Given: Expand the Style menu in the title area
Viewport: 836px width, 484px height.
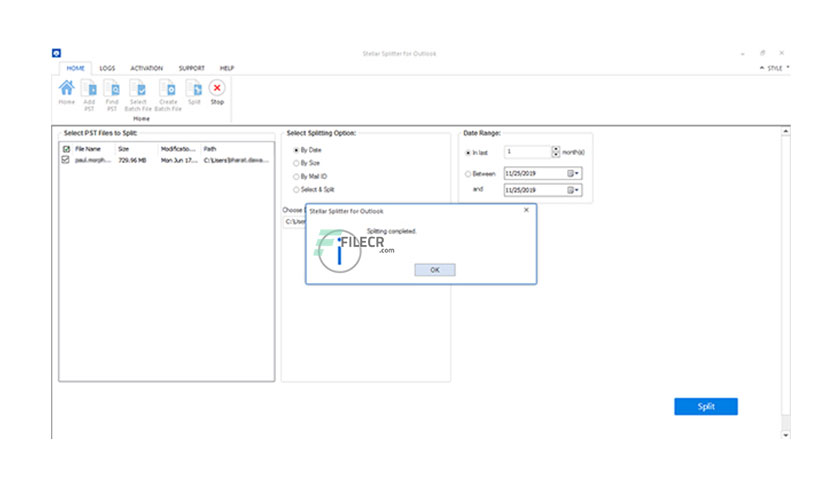Looking at the screenshot, I should pos(778,68).
